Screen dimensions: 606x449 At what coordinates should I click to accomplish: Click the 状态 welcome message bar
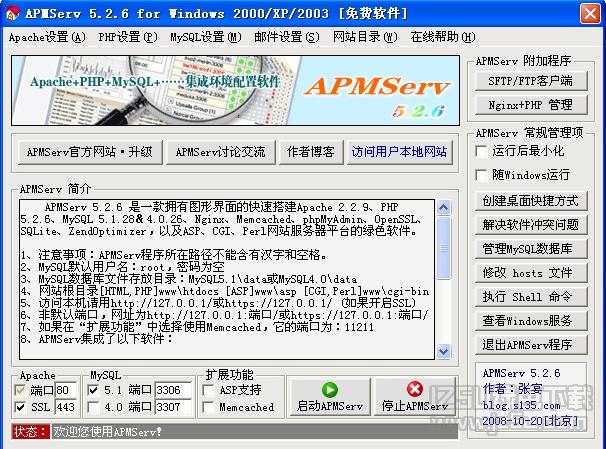pos(255,432)
